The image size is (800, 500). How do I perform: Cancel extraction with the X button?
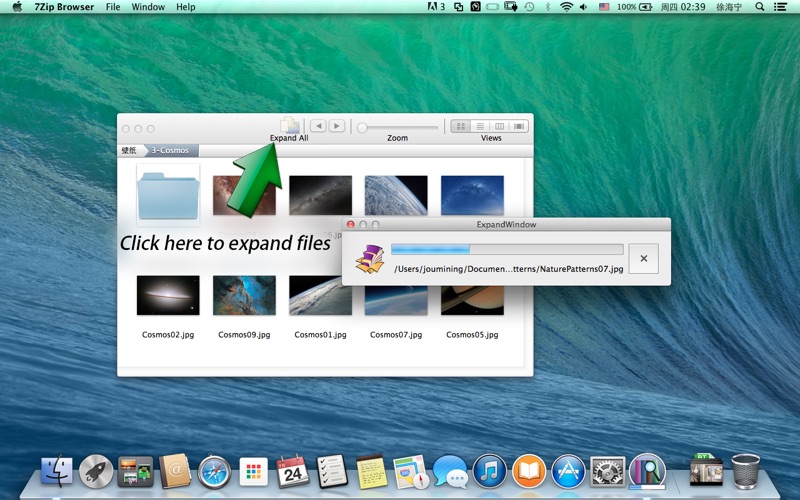643,259
